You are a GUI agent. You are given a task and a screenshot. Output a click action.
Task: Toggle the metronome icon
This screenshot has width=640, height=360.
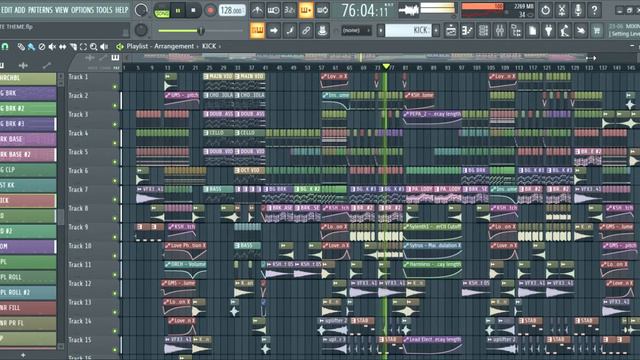pyautogui.click(x=257, y=10)
